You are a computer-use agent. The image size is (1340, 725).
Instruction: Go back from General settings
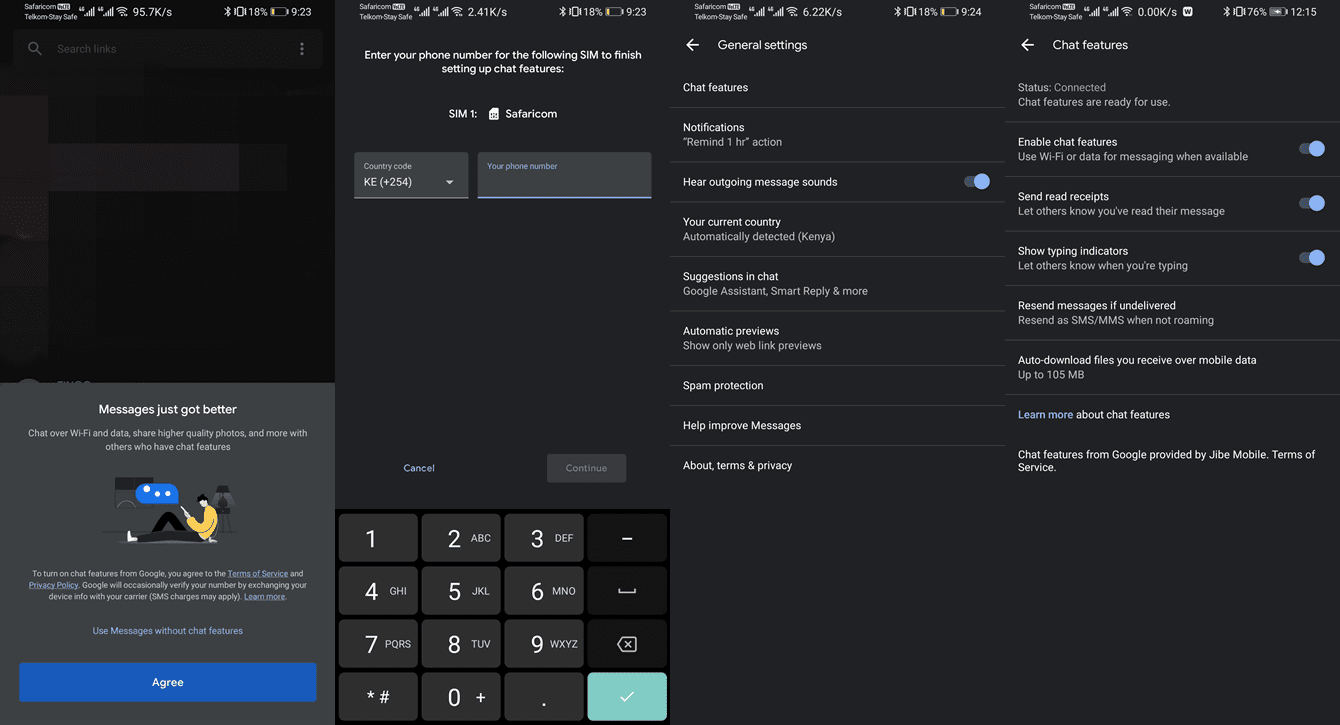tap(692, 45)
